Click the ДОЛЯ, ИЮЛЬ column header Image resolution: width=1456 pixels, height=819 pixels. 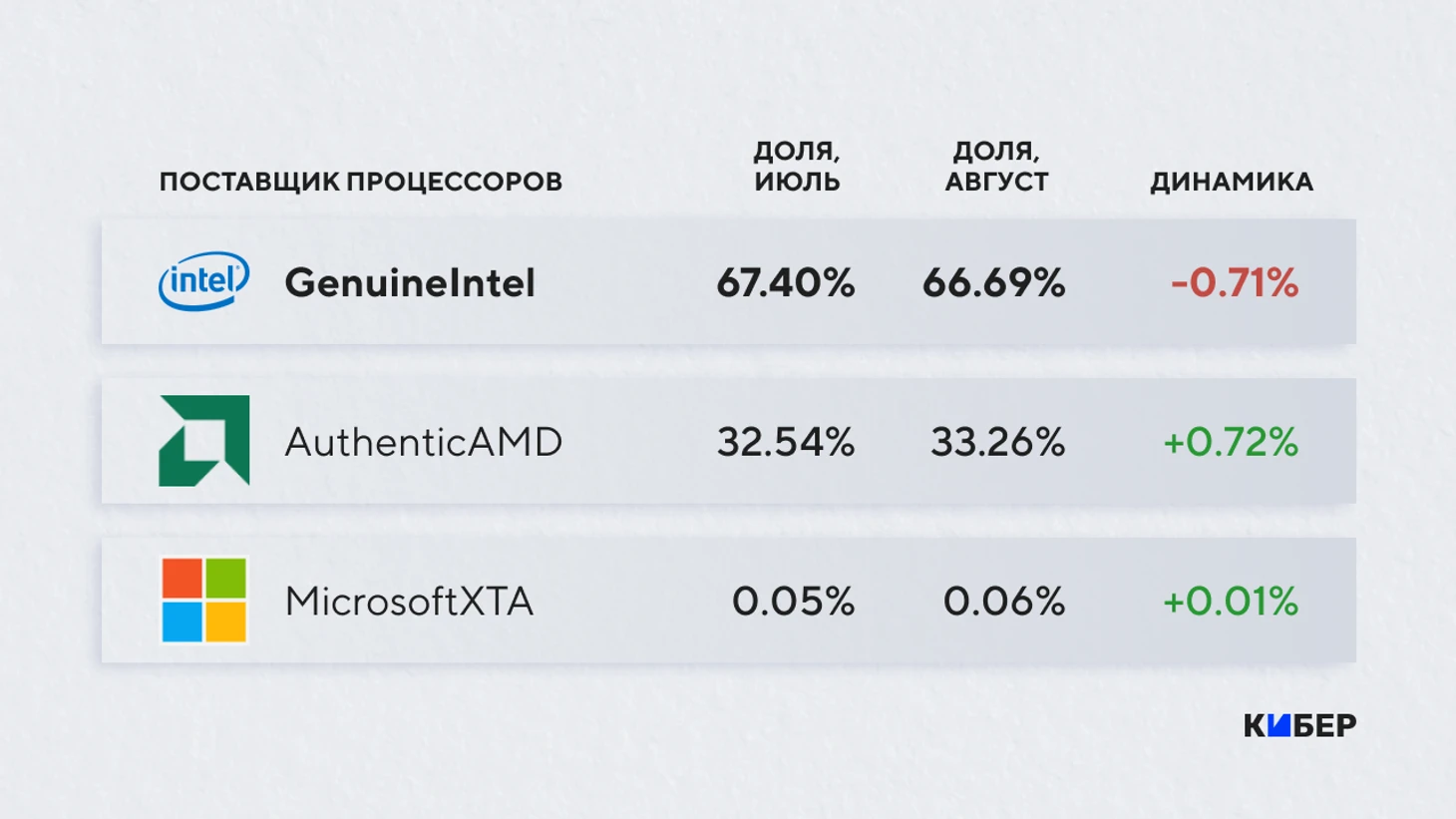(x=797, y=167)
